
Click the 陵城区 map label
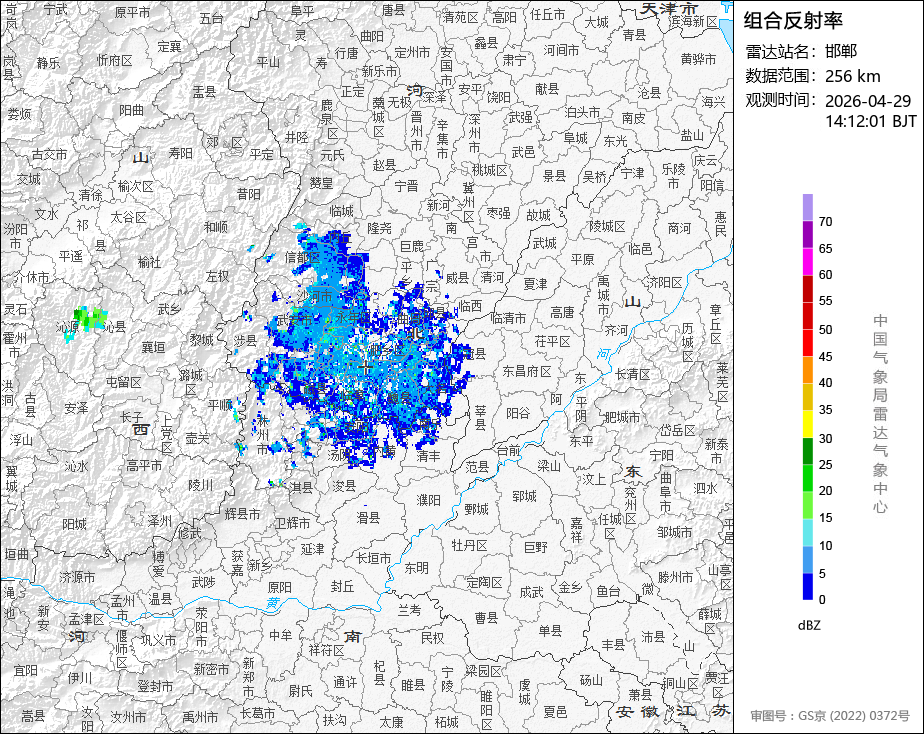608,226
